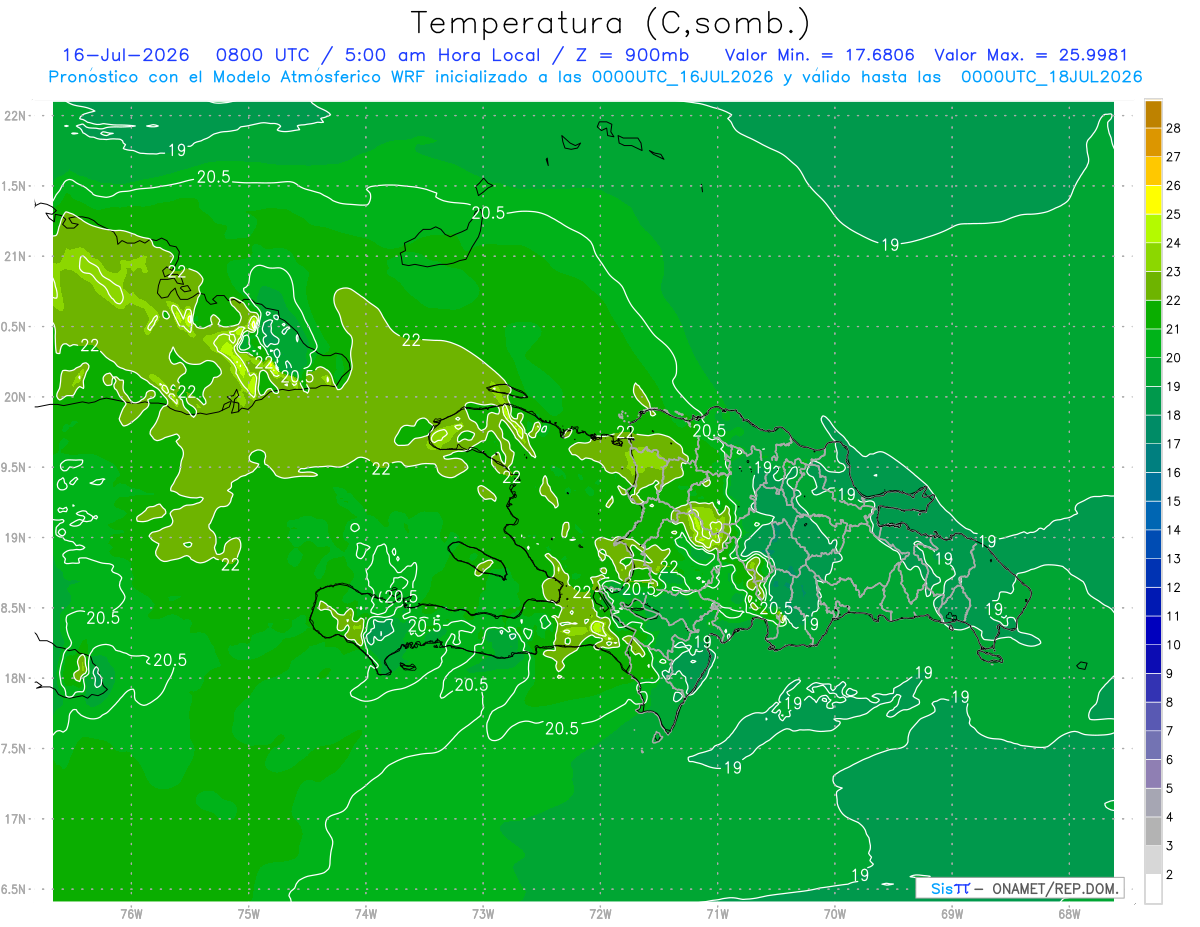
Task: Click the '17N' latitude axis label
Action: 16,820
